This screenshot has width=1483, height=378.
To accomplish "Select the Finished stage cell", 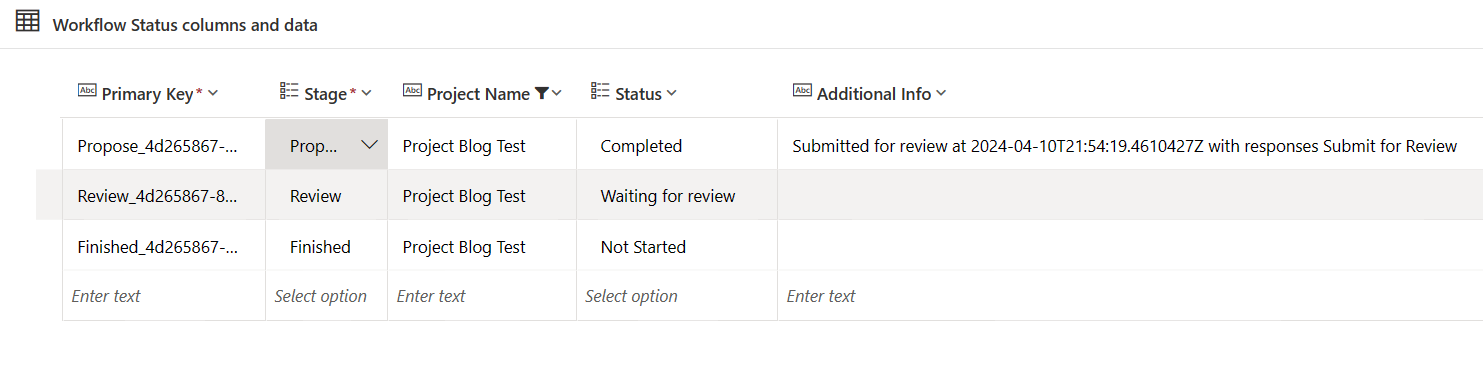I will click(326, 247).
